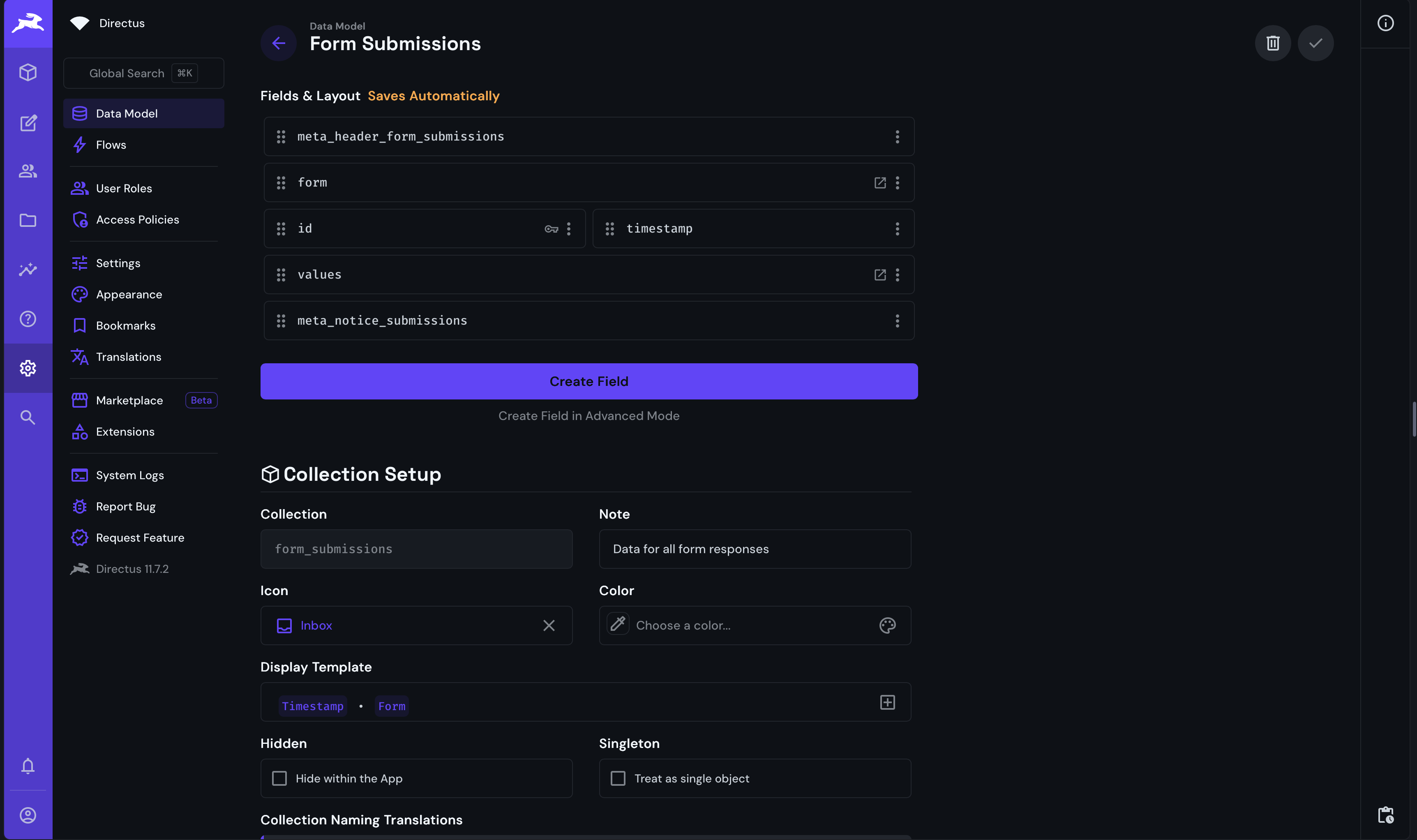The width and height of the screenshot is (1417, 840).
Task: Open the context menu for the timestamp field
Action: (897, 228)
